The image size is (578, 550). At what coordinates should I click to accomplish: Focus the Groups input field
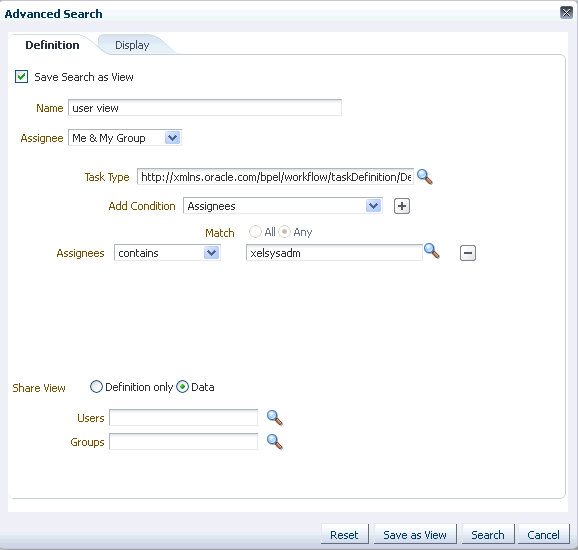184,442
